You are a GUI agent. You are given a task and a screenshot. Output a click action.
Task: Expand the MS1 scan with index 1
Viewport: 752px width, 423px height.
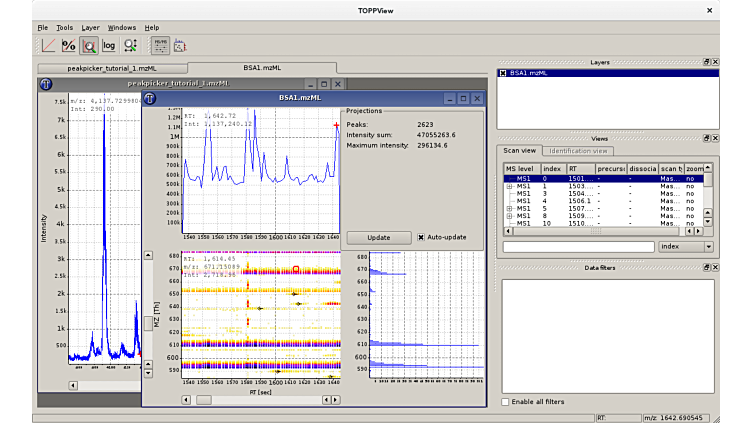(x=508, y=186)
